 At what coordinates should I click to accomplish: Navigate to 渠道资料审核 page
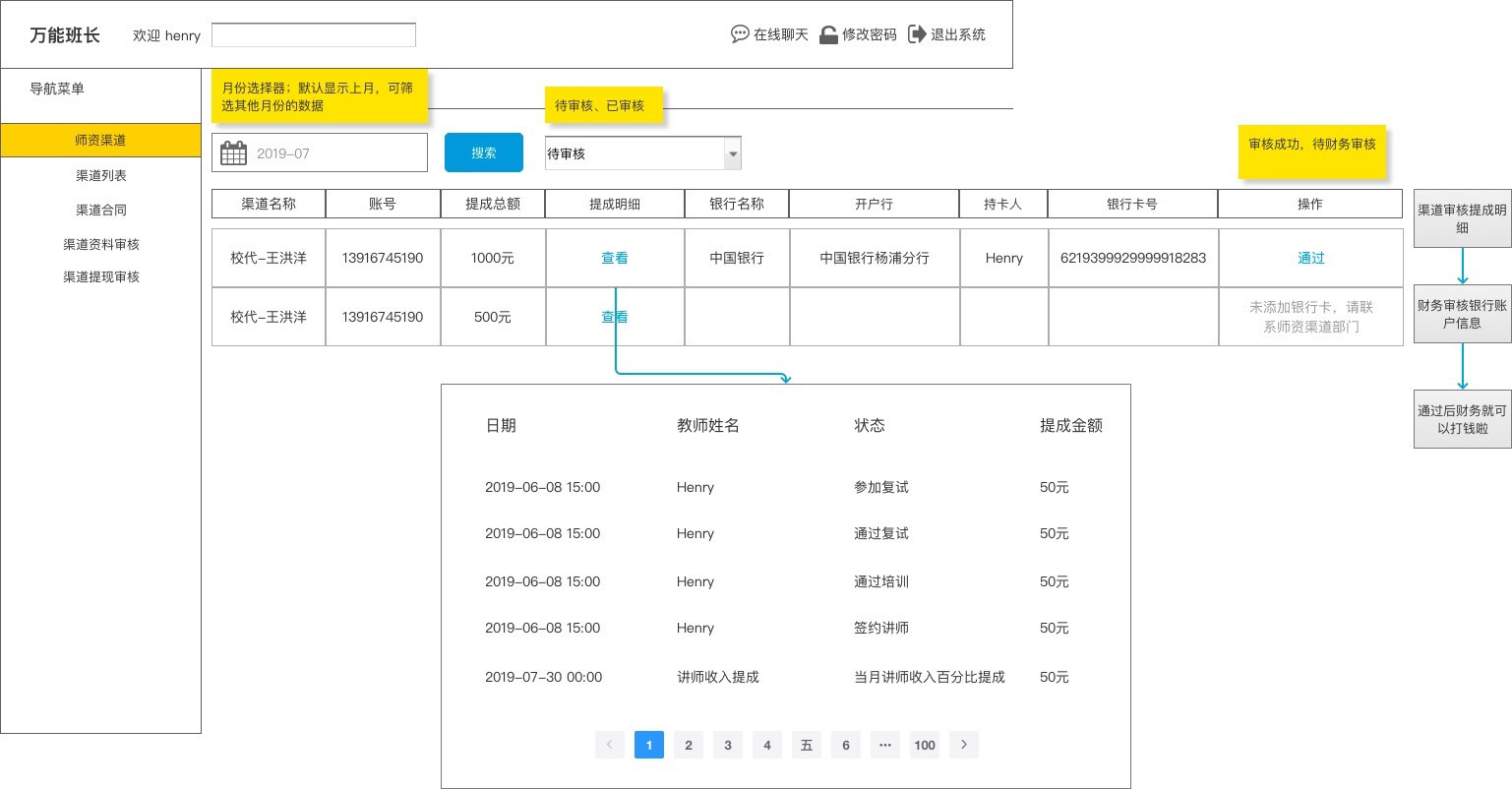coord(100,244)
